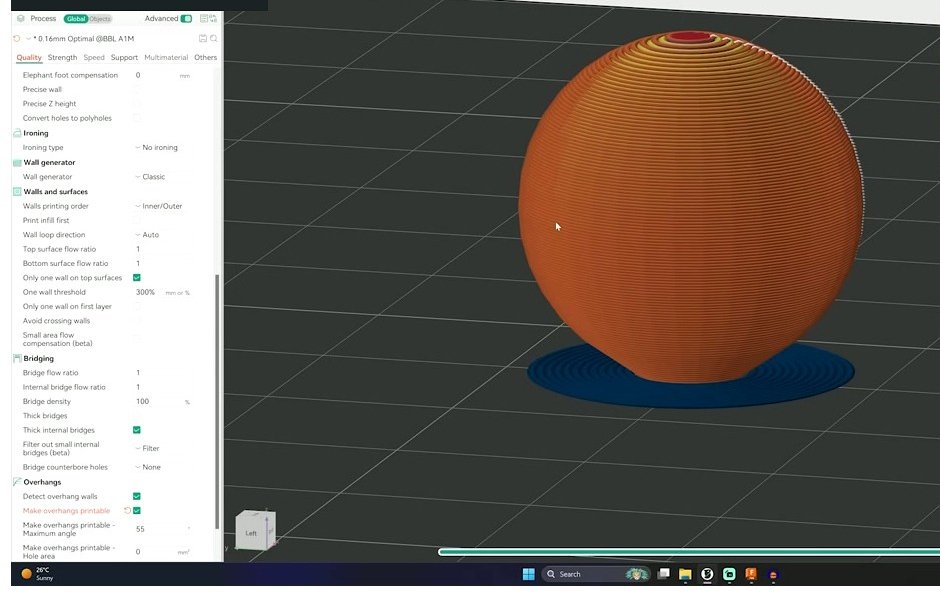Click the Walls and surfaces section icon

(x=17, y=192)
